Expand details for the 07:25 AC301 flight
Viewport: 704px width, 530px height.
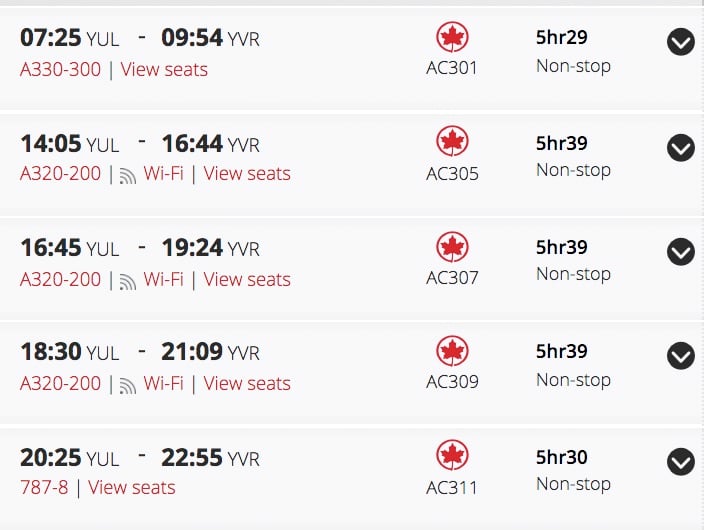pos(681,42)
